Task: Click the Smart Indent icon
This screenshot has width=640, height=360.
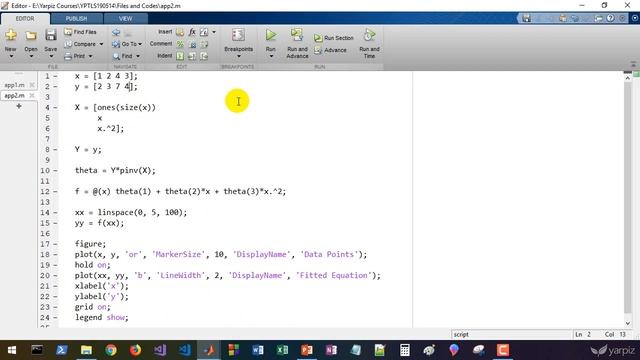Action: [x=180, y=56]
